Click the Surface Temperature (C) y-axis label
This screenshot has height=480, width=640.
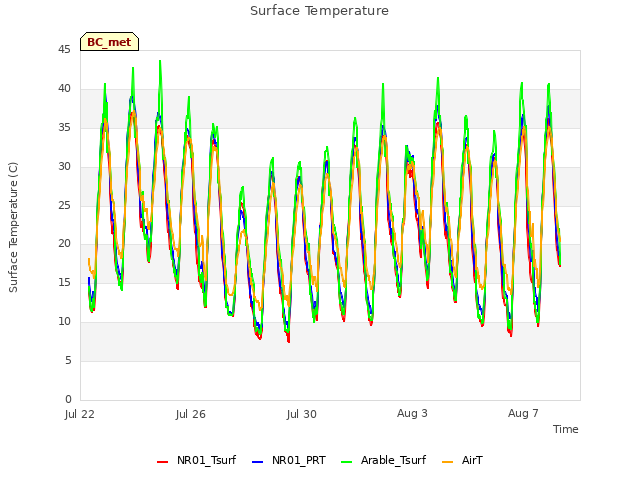13,227
